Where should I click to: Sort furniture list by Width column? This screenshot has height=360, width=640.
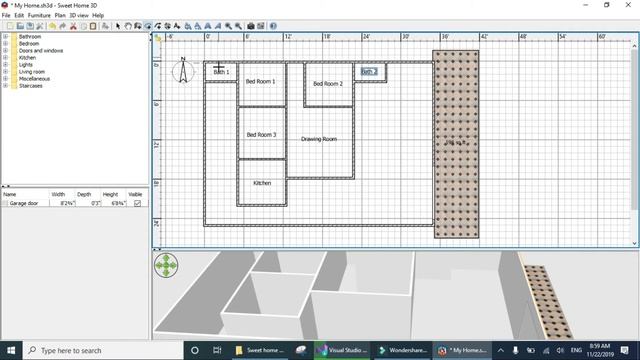point(62,194)
